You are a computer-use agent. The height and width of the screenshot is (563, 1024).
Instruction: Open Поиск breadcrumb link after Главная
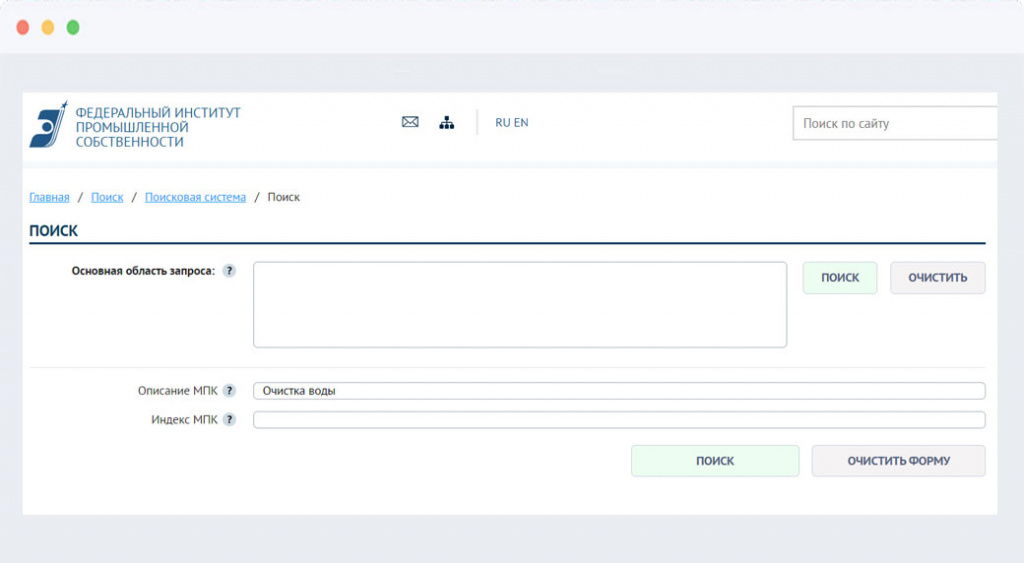point(107,197)
